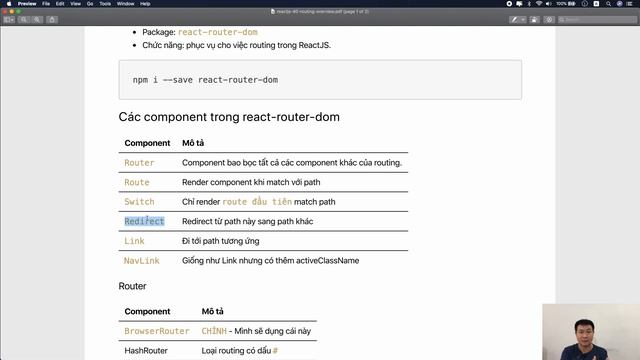Viewport: 640px width, 360px height.
Task: Open the sidebar view mode dropdown
Action: [x=9, y=20]
